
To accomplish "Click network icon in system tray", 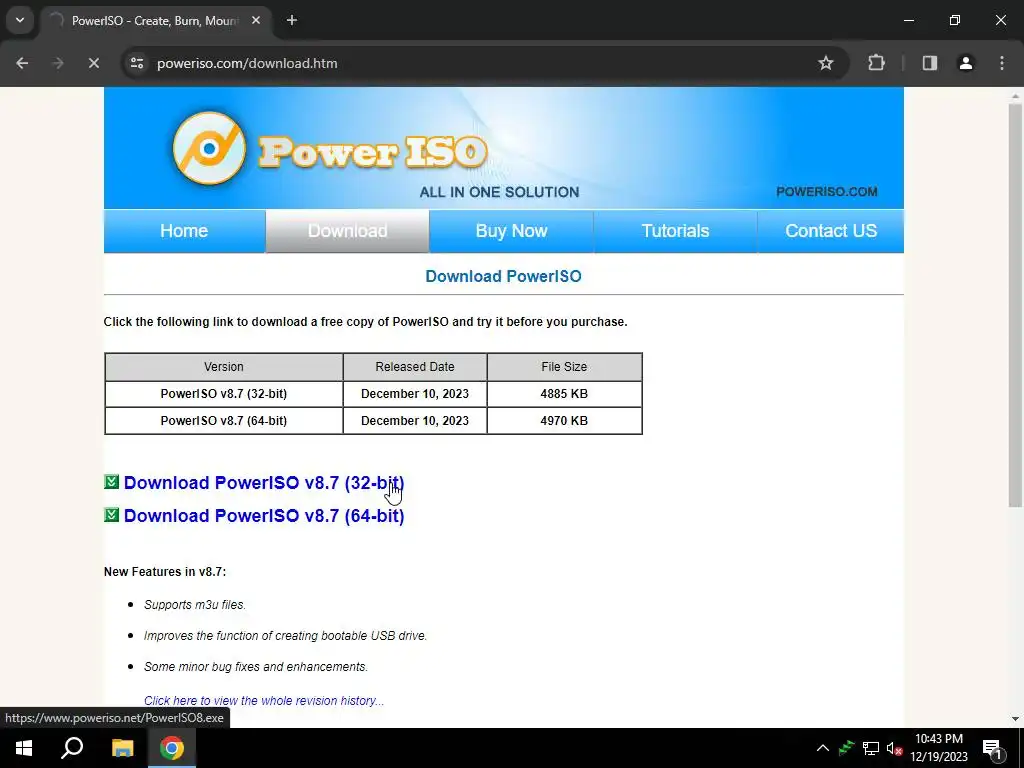I will (x=871, y=748).
